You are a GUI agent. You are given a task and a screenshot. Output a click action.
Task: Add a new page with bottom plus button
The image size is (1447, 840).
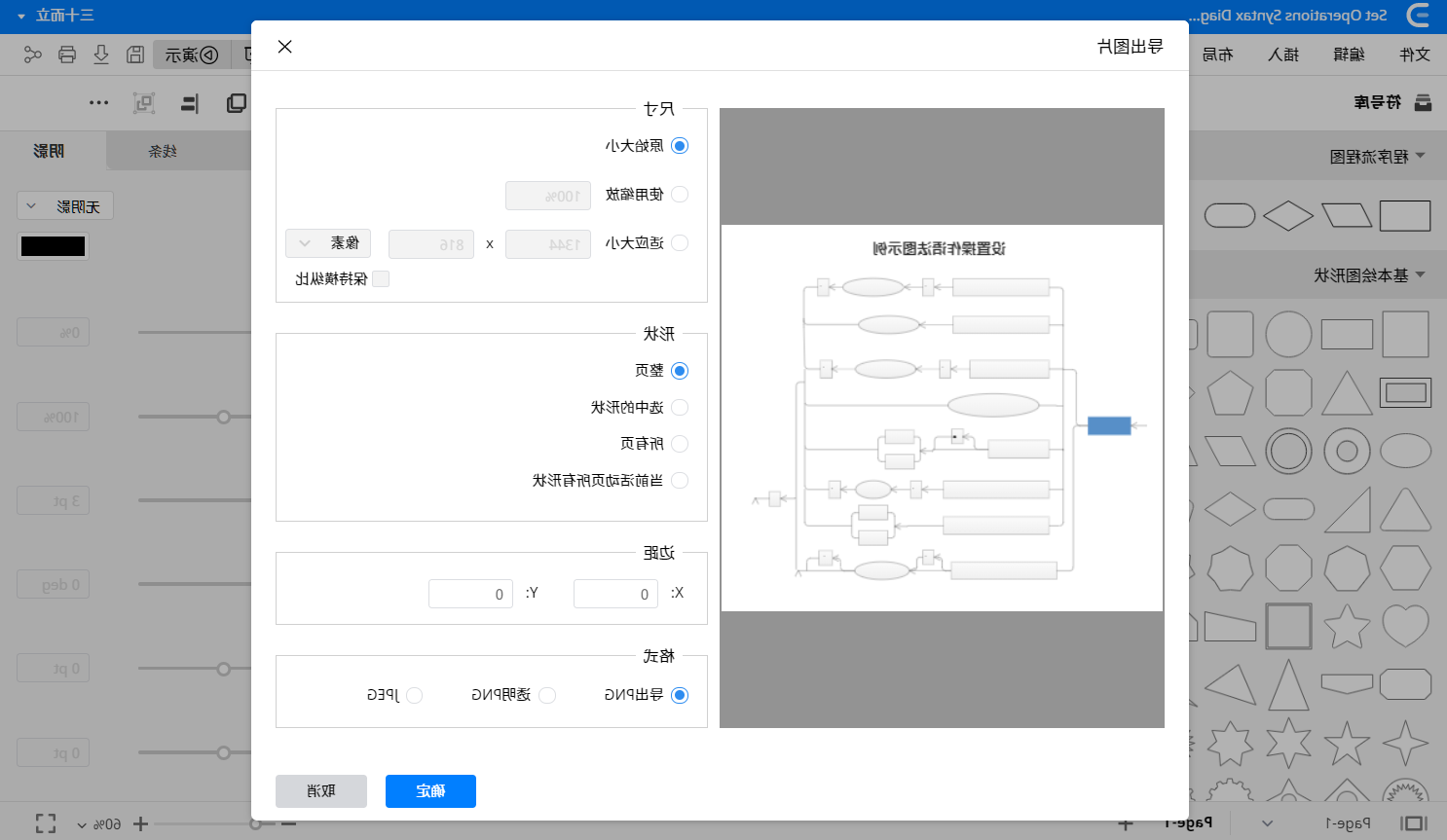[x=1126, y=824]
